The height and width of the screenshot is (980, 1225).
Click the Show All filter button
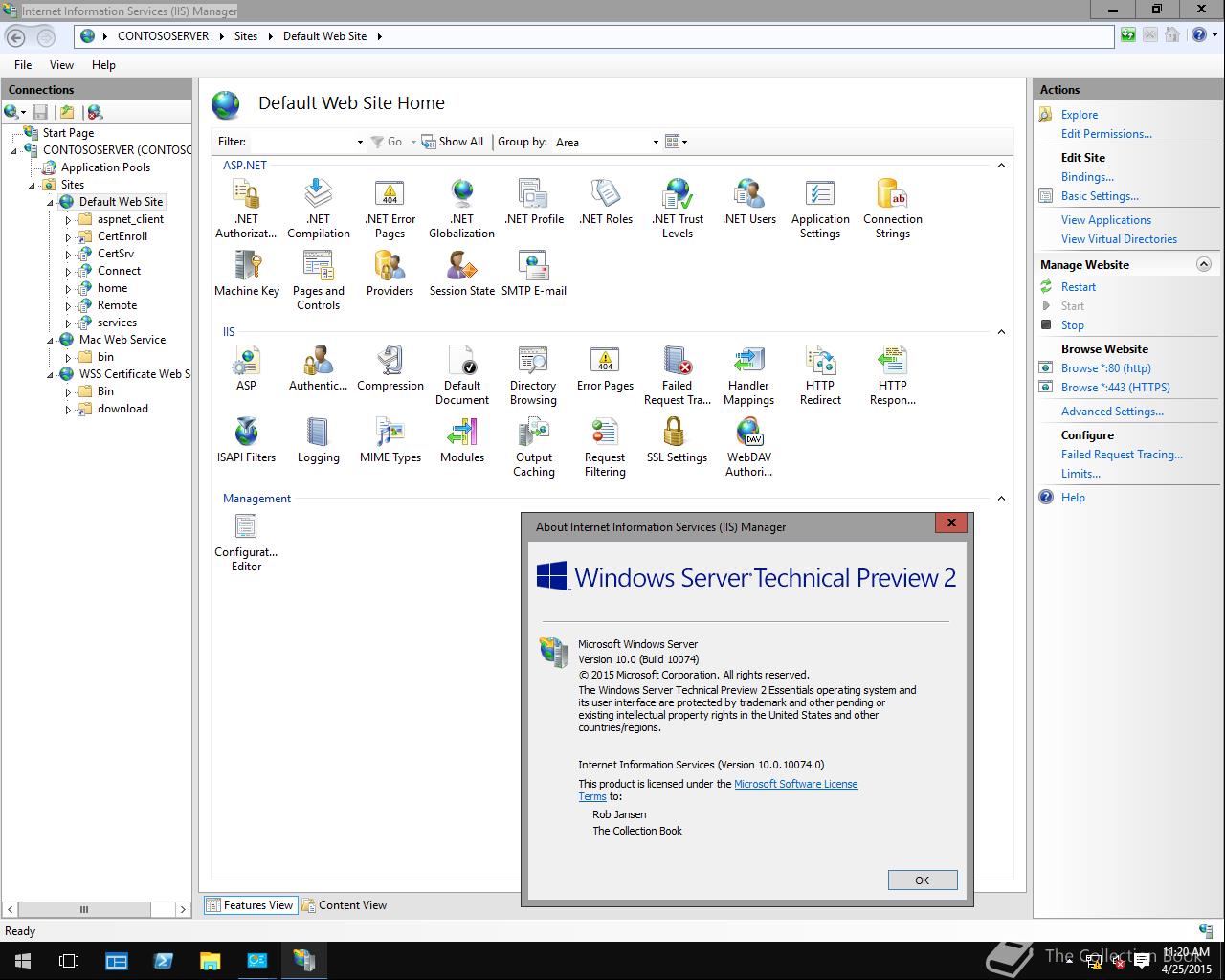pyautogui.click(x=453, y=142)
